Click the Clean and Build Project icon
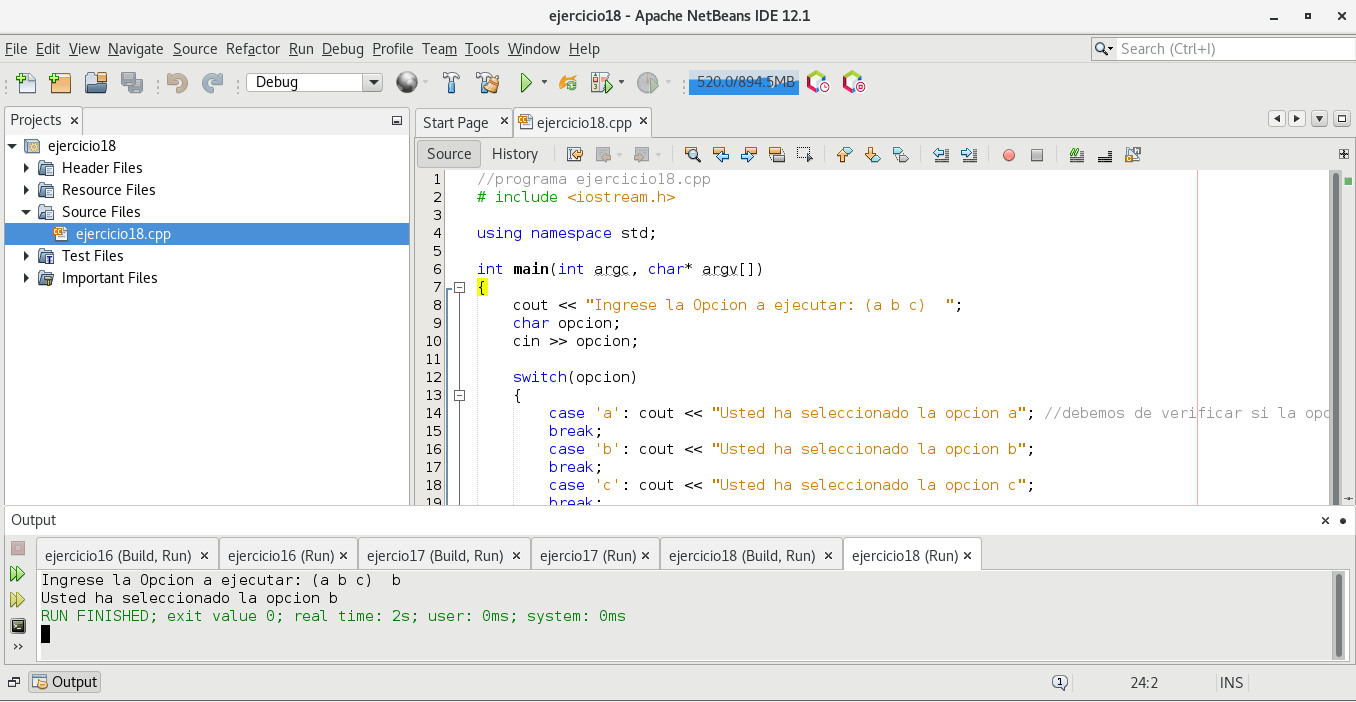 [487, 83]
